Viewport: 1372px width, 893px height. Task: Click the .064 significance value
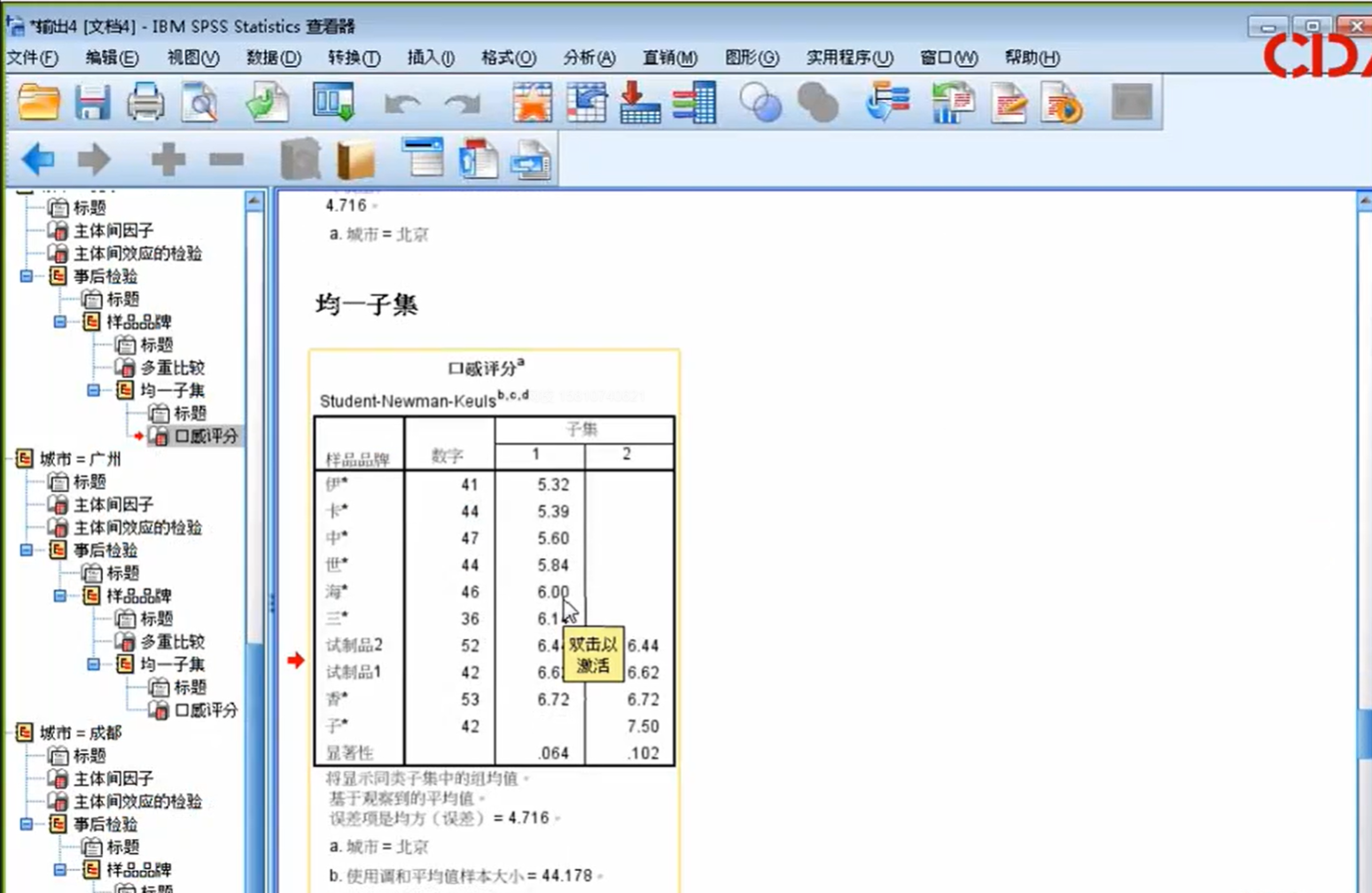[553, 753]
